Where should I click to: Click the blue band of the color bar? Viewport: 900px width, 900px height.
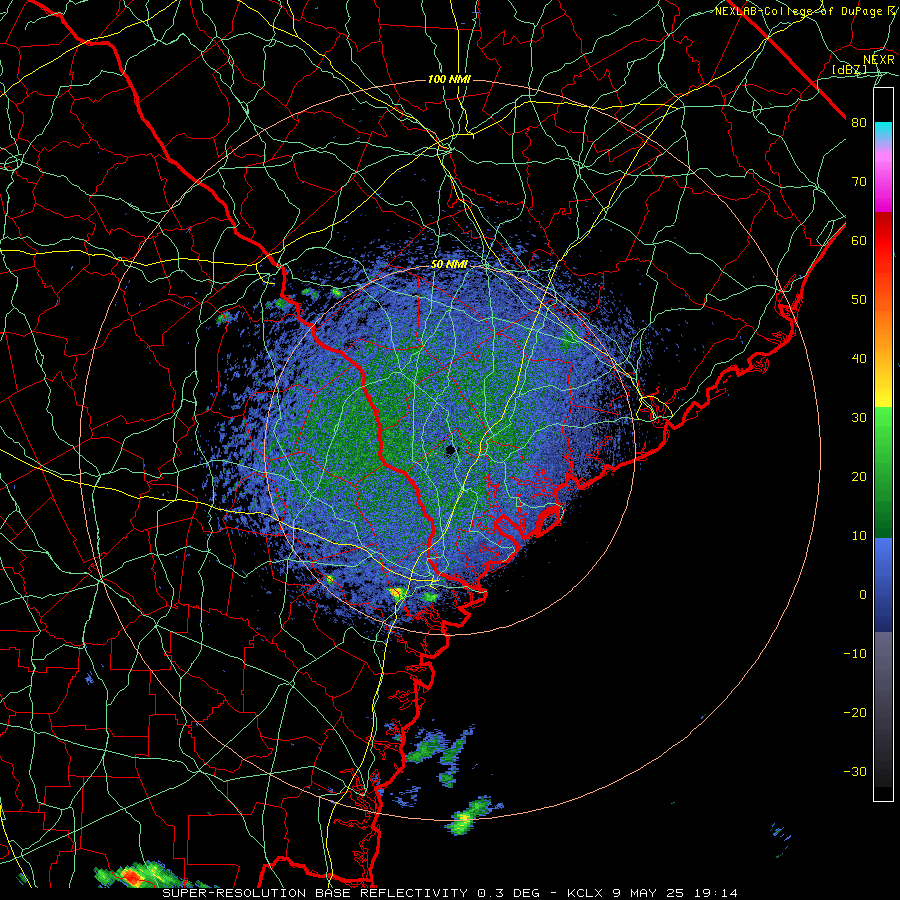(x=883, y=584)
